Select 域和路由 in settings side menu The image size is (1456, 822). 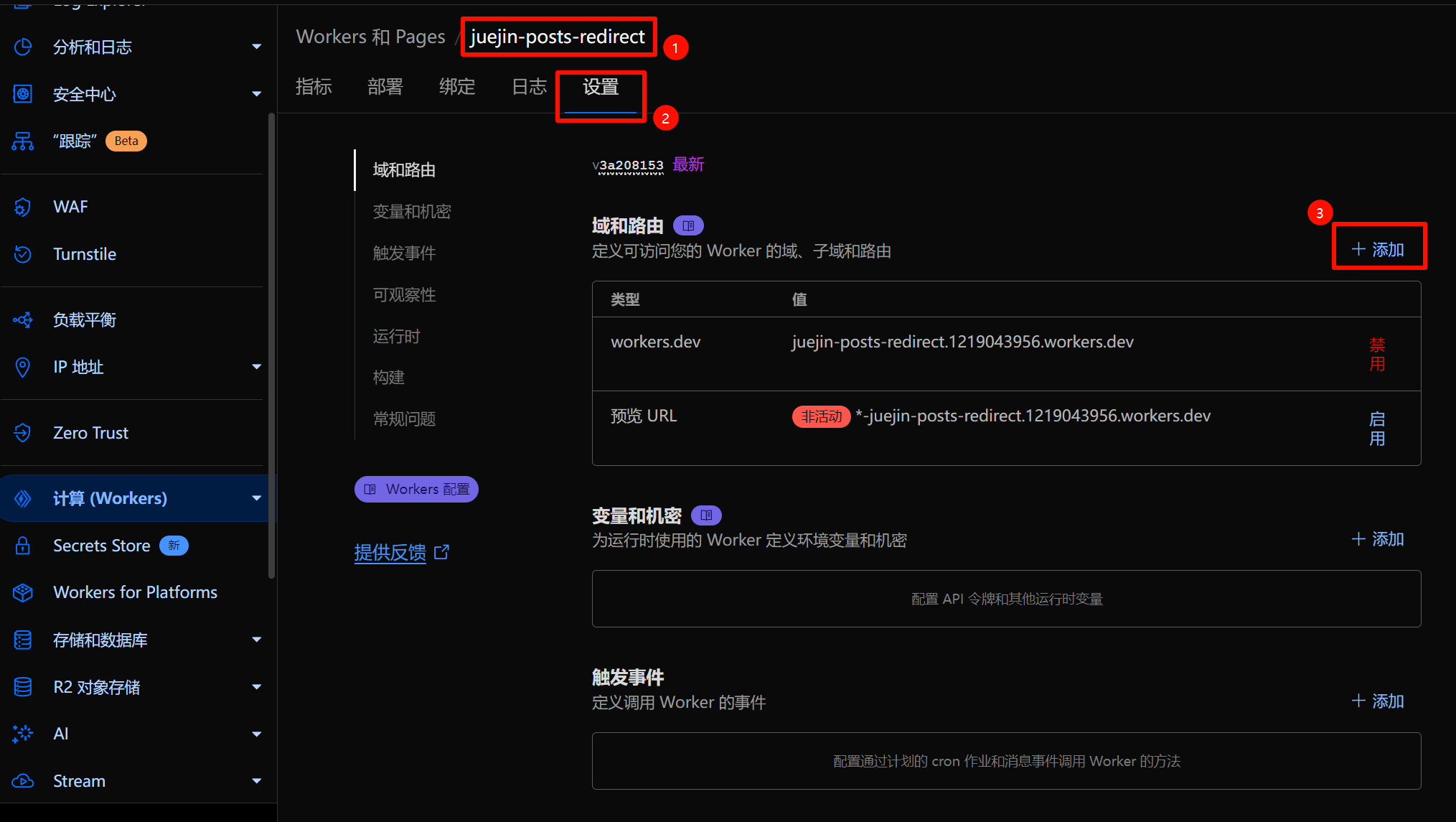pos(404,170)
